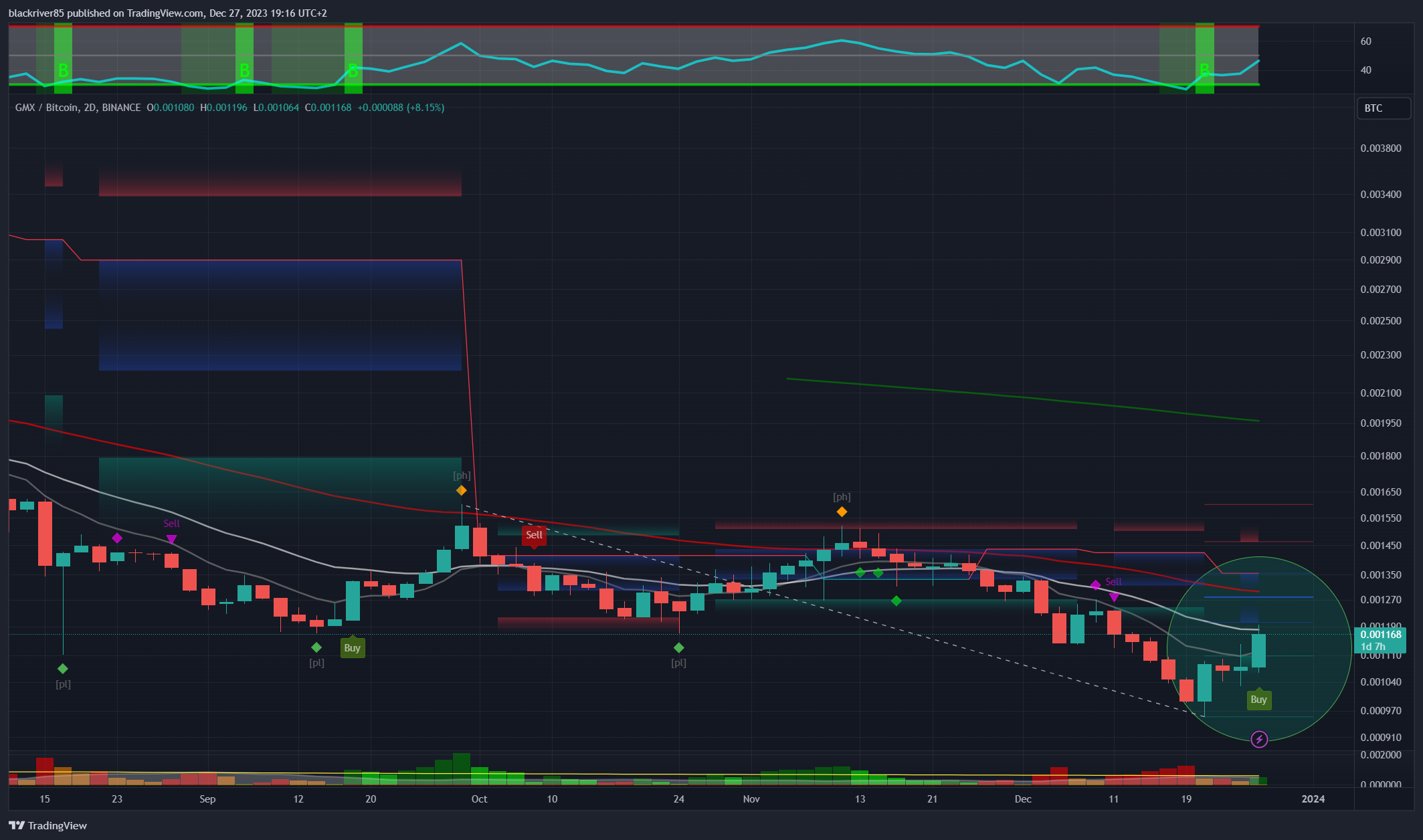The image size is (1423, 840).
Task: Click the green Buy label in December circle
Action: 1259,700
